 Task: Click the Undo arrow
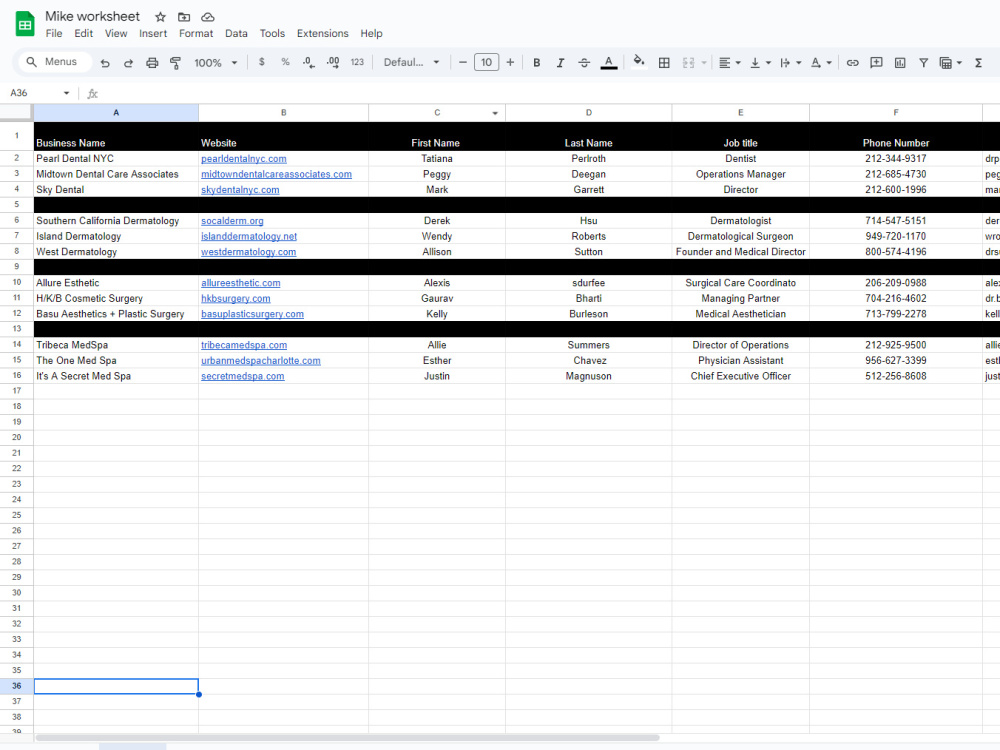[105, 62]
